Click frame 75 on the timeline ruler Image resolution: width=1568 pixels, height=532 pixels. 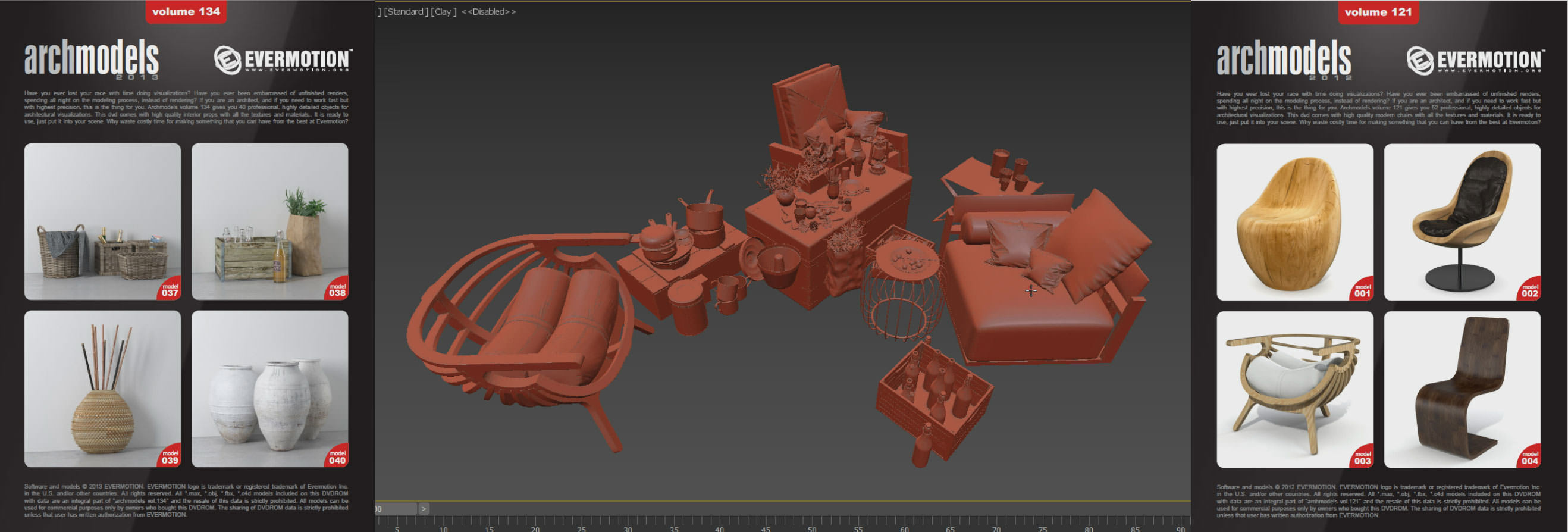(x=1043, y=528)
